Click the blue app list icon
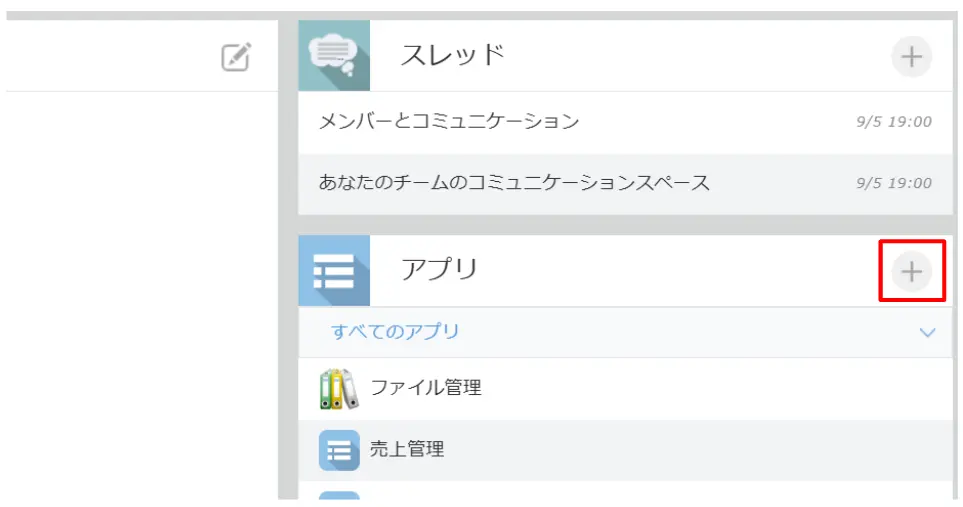The height and width of the screenshot is (507, 963). (334, 271)
